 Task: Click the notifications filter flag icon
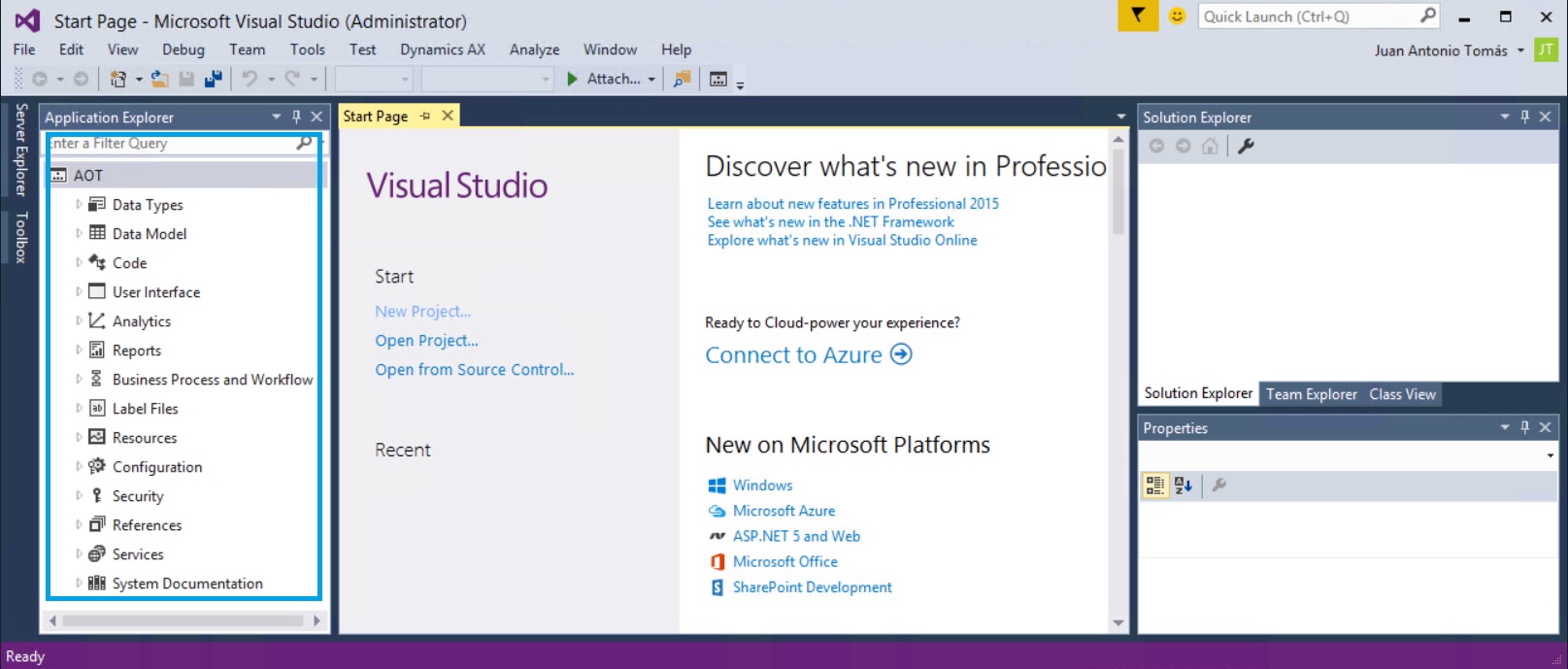pos(1138,17)
